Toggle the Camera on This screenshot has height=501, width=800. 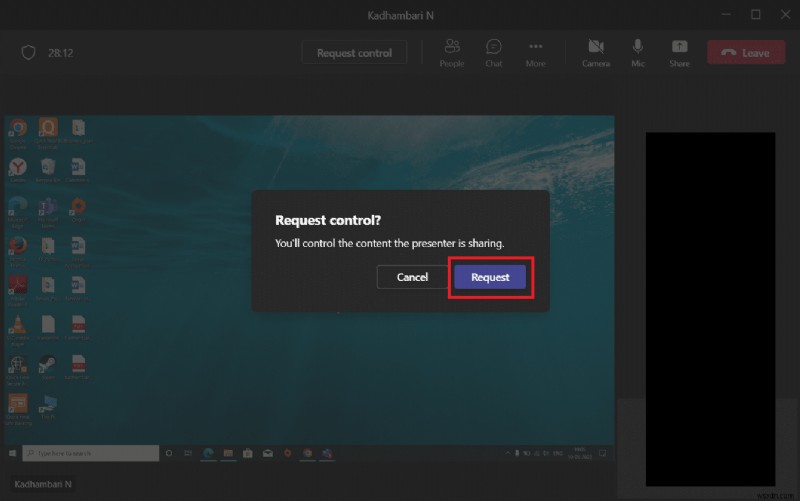click(x=596, y=53)
